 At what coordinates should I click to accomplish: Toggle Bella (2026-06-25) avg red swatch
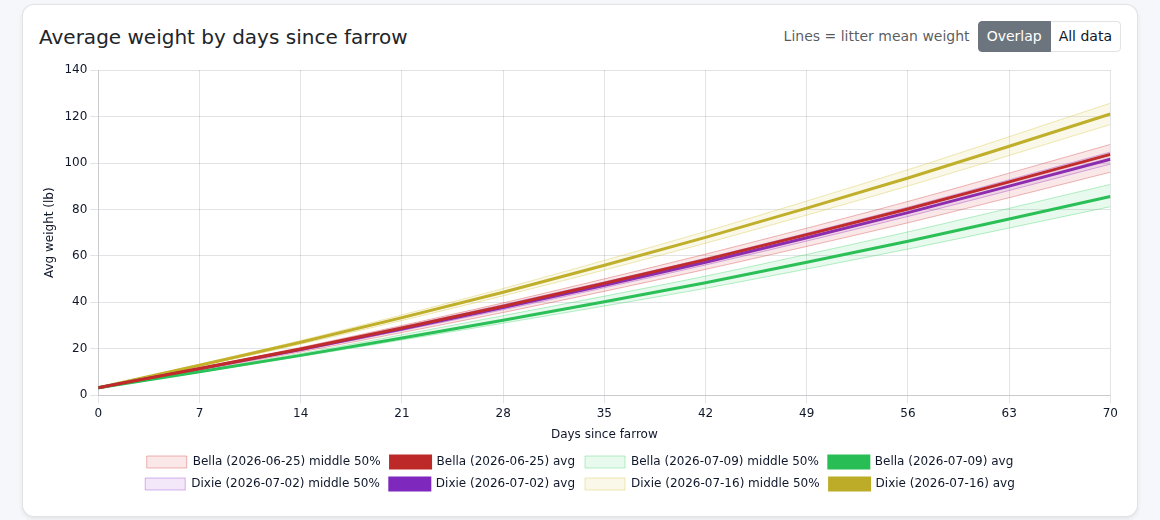[x=410, y=462]
